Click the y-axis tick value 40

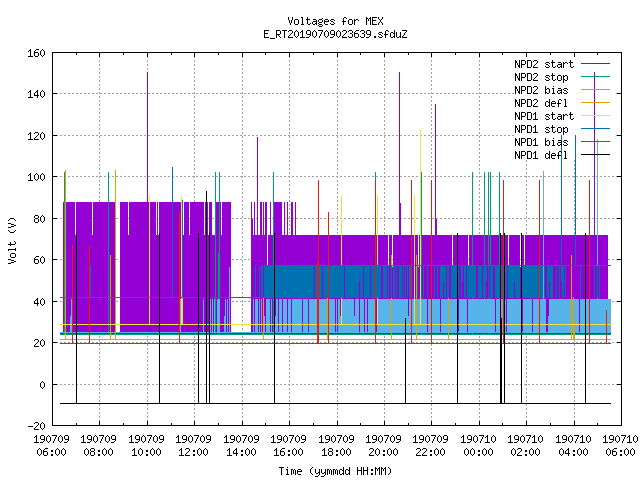click(x=40, y=302)
